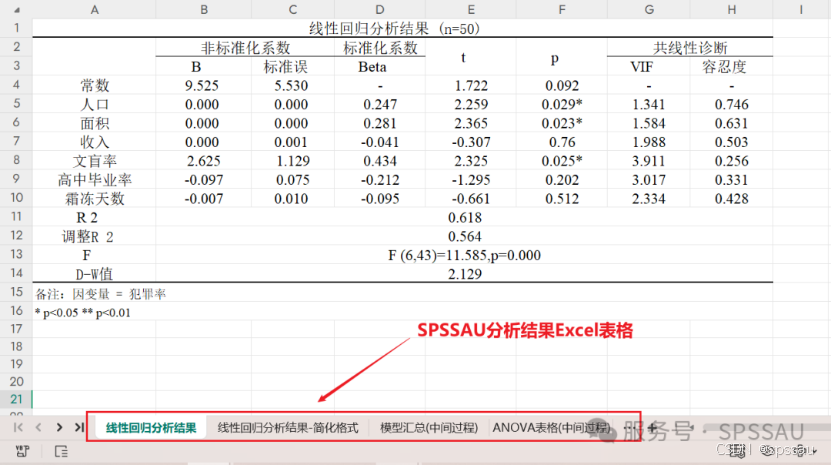831x465 pixels.
Task: Click the 面积 row label
Action: pos(94,124)
